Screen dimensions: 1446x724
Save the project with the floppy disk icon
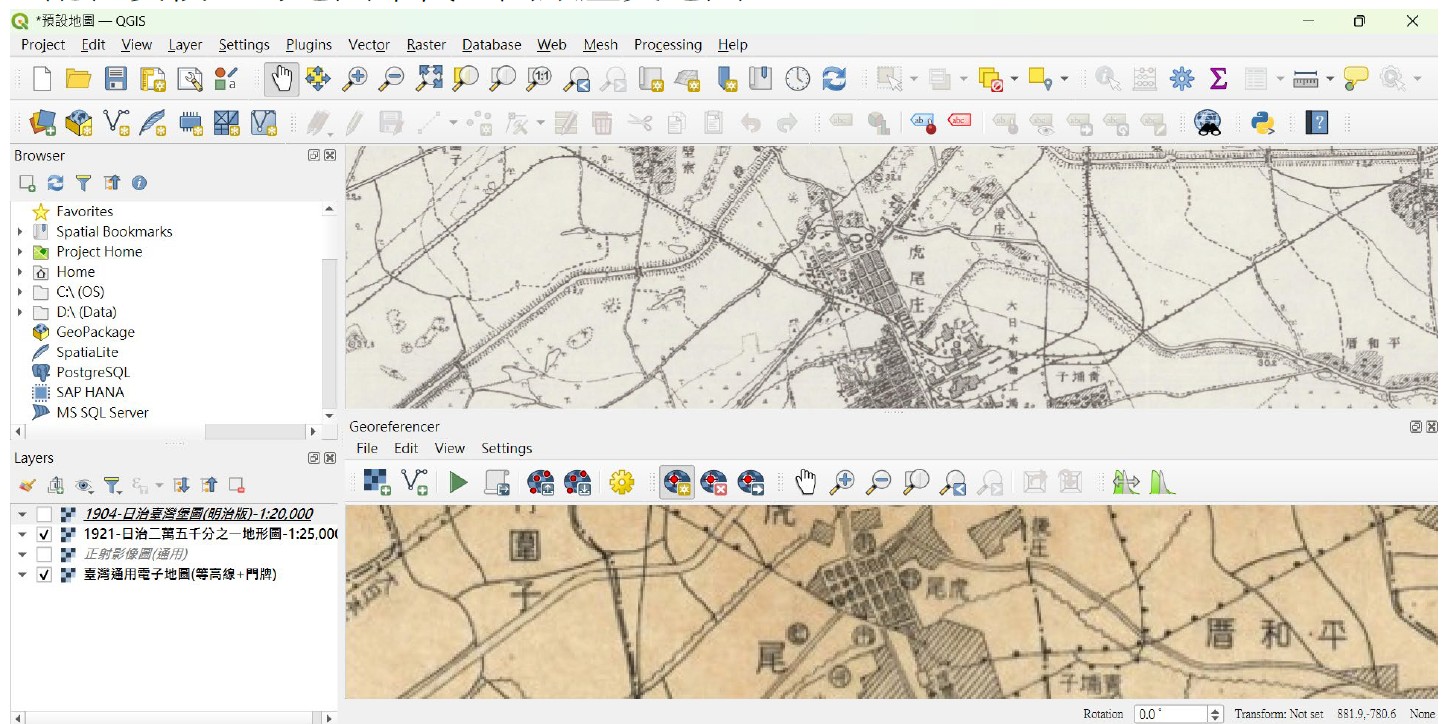[116, 79]
